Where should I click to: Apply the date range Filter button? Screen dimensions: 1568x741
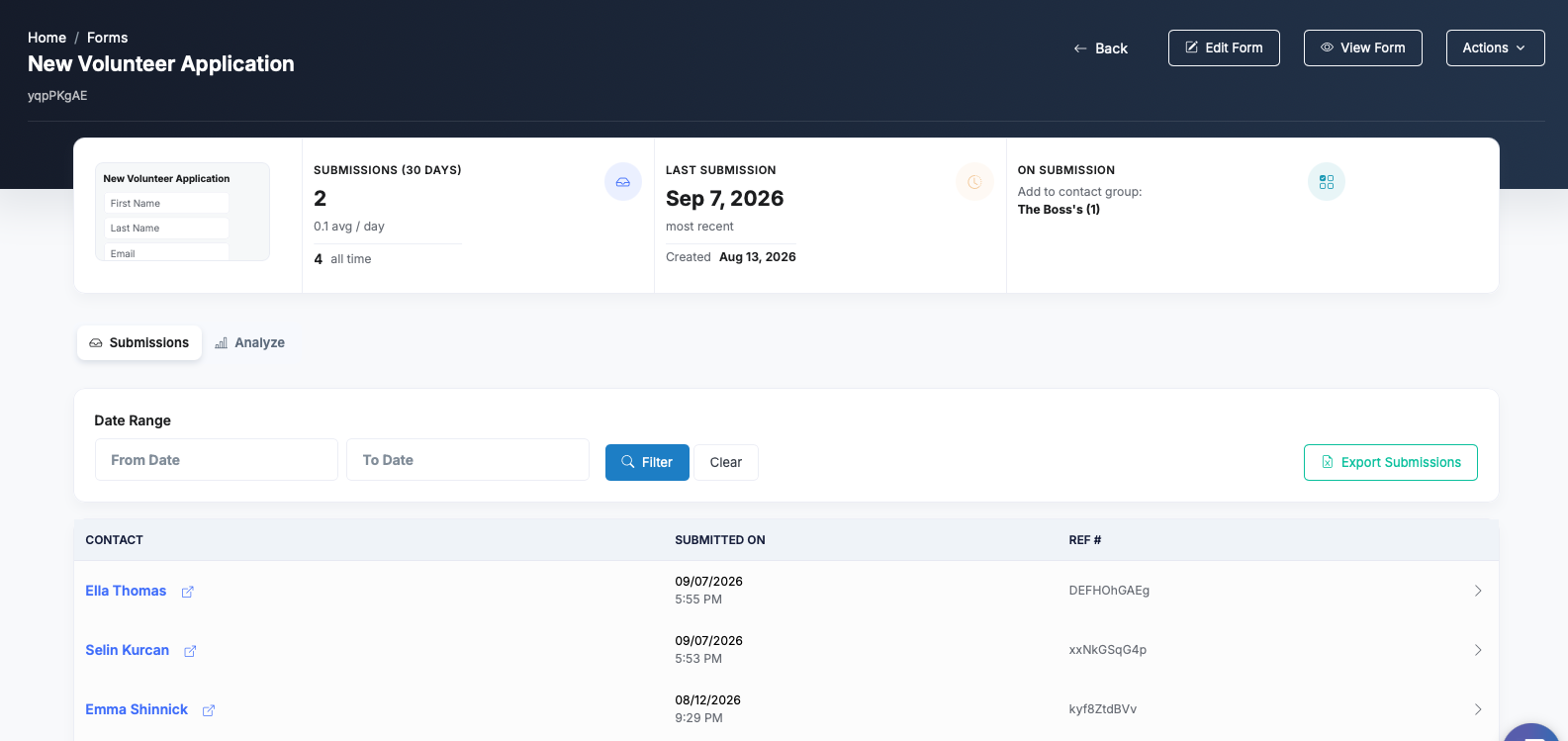647,462
